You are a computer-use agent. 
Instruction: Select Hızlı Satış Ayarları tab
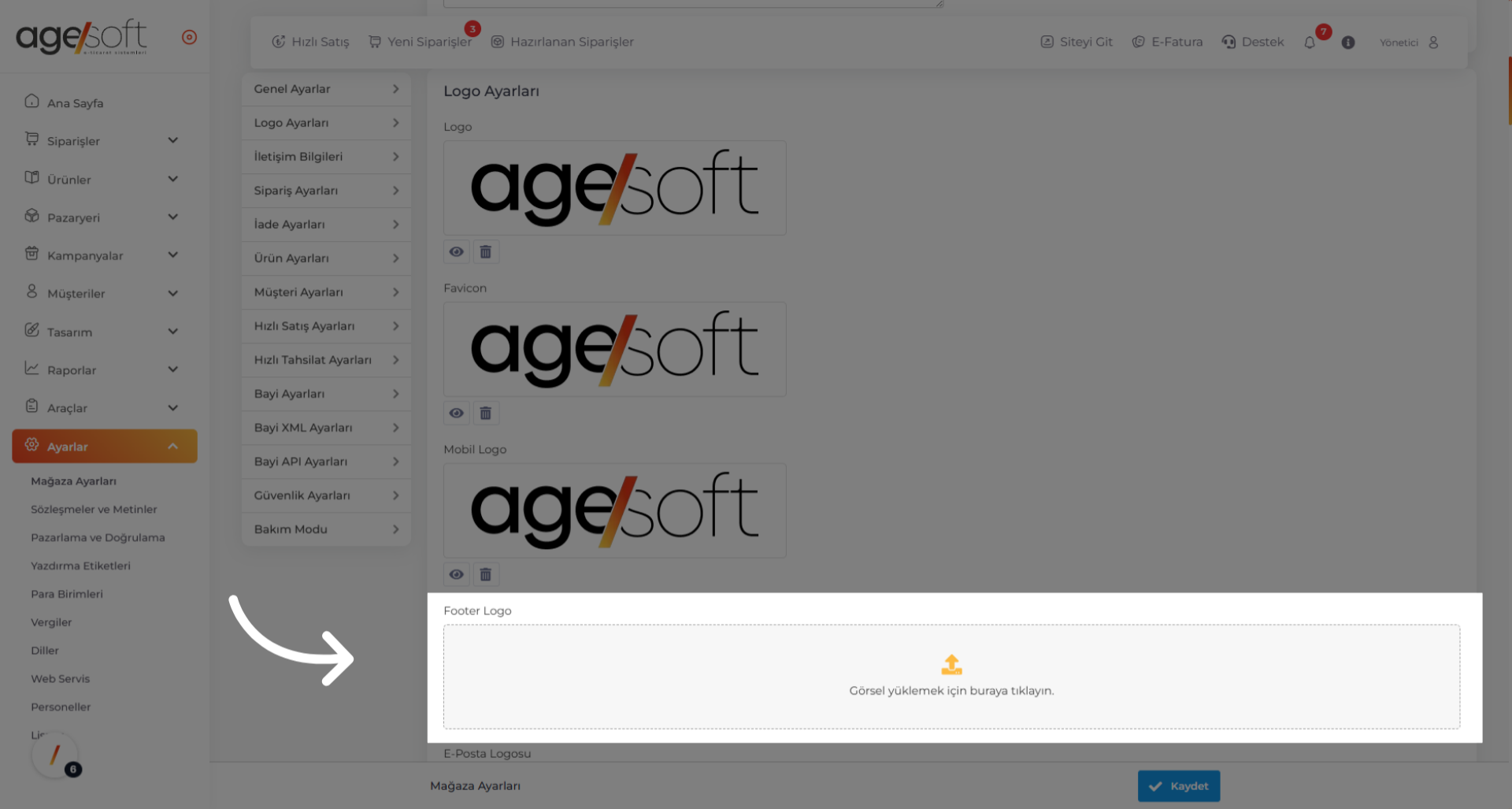click(x=326, y=326)
